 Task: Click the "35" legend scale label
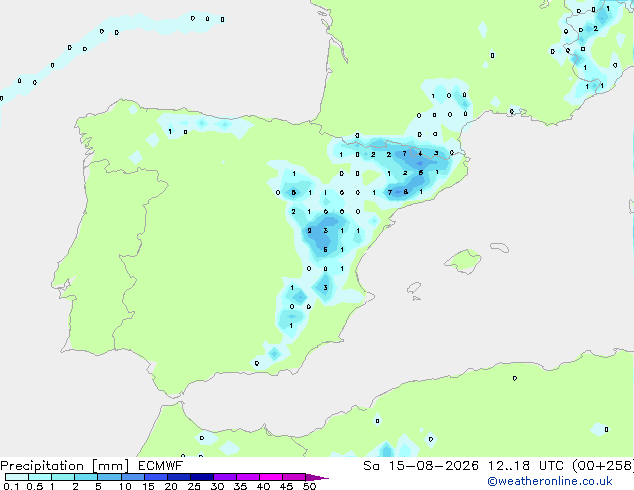pyautogui.click(x=240, y=486)
